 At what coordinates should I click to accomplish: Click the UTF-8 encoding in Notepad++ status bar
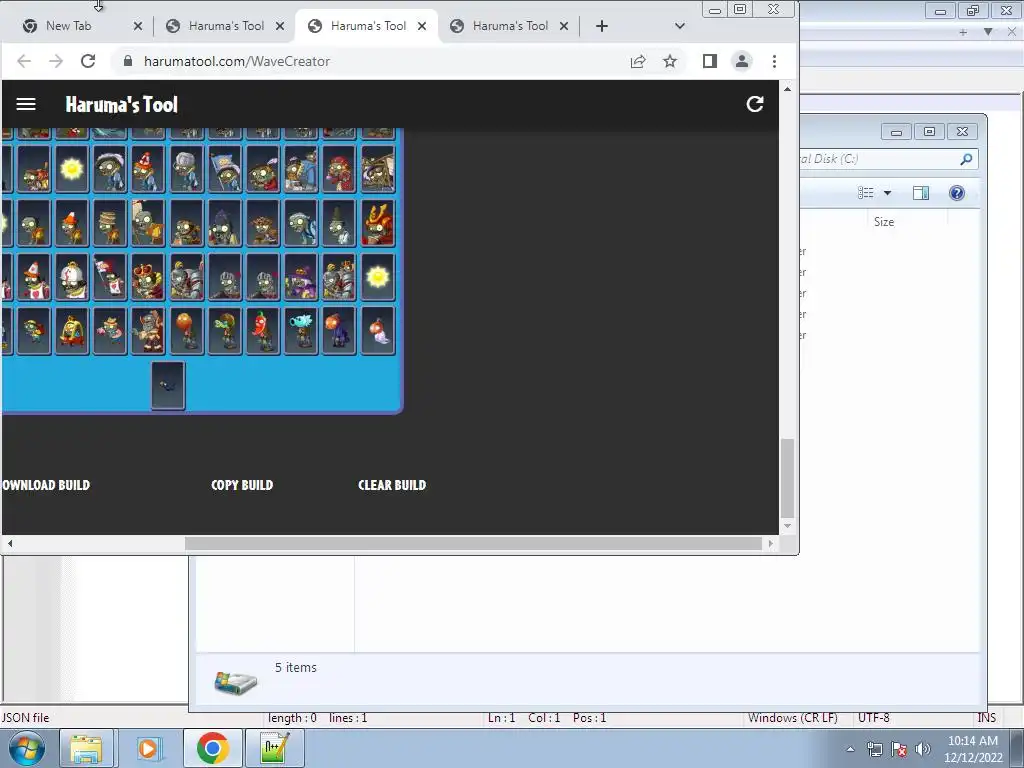tap(874, 718)
